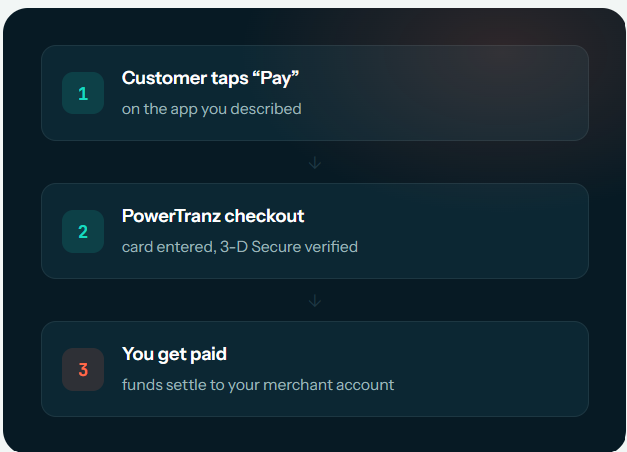Screen dimensions: 627x452
Task: Click the step 1 number badge
Action: pos(83,93)
